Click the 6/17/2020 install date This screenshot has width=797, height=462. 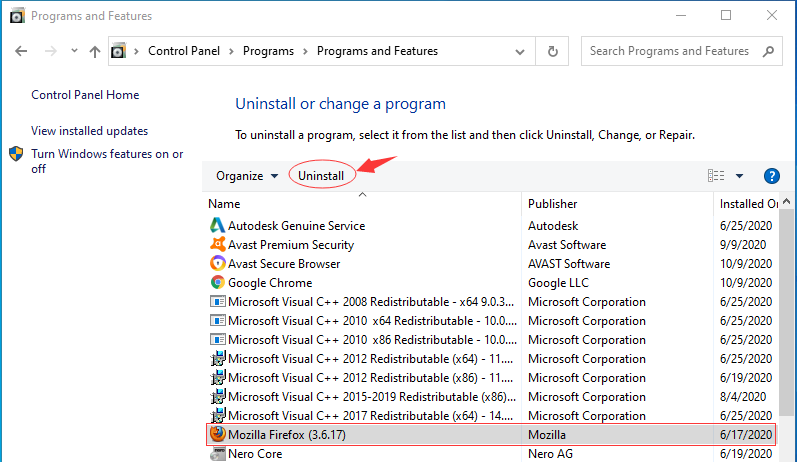coord(746,435)
